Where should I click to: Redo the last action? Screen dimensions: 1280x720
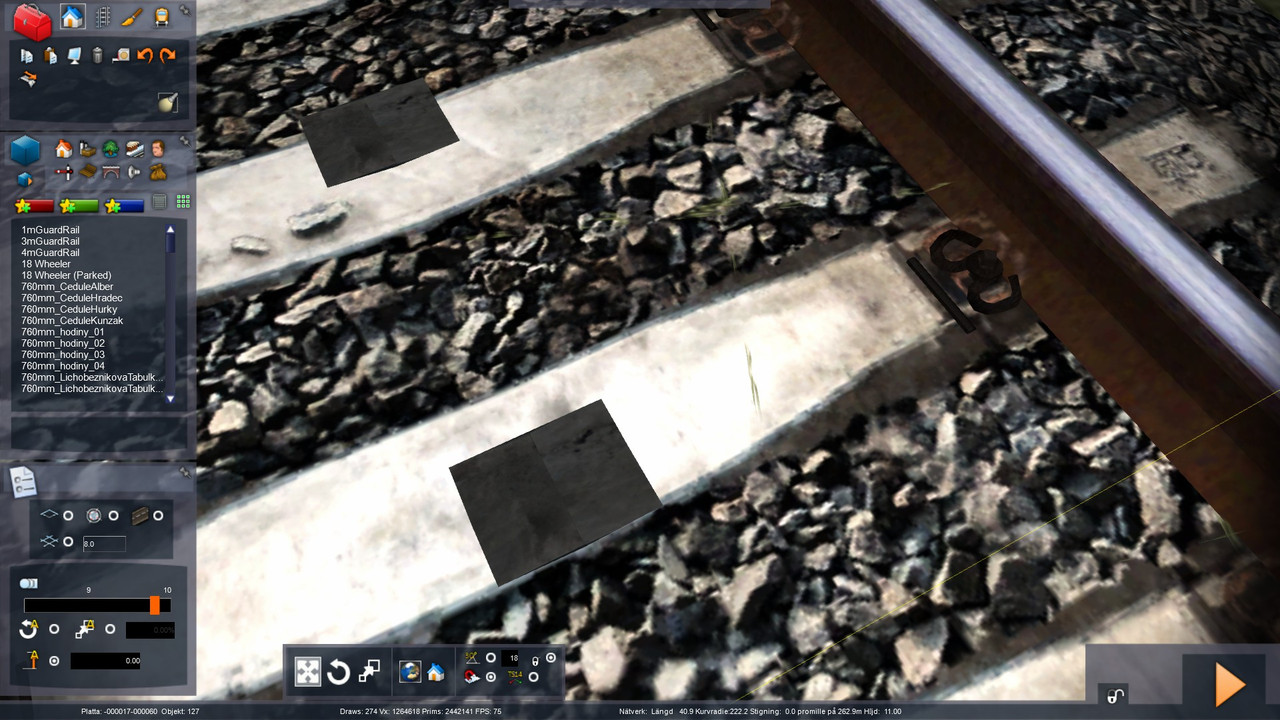(167, 55)
